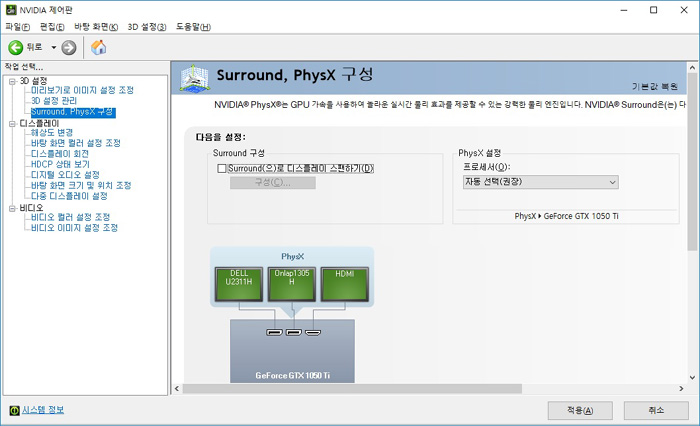
Task: Click GeForce GTX 1050 Ti GPU block
Action: click(292, 351)
